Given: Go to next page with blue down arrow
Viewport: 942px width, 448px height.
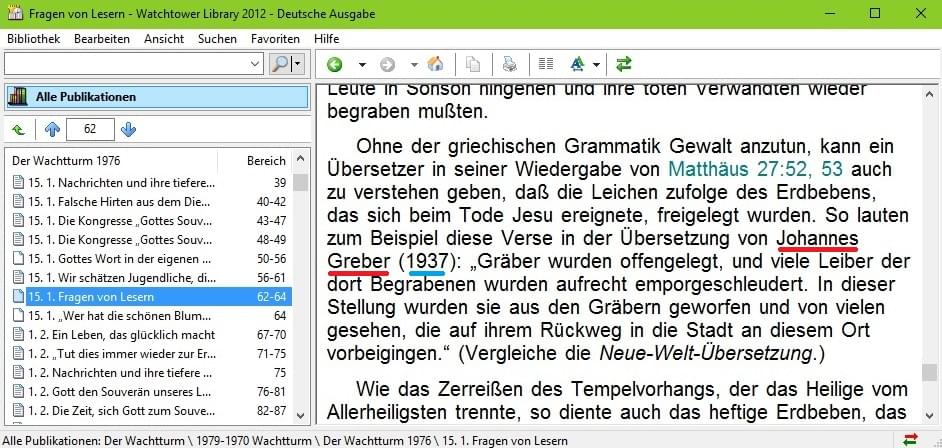Looking at the screenshot, I should [128, 129].
